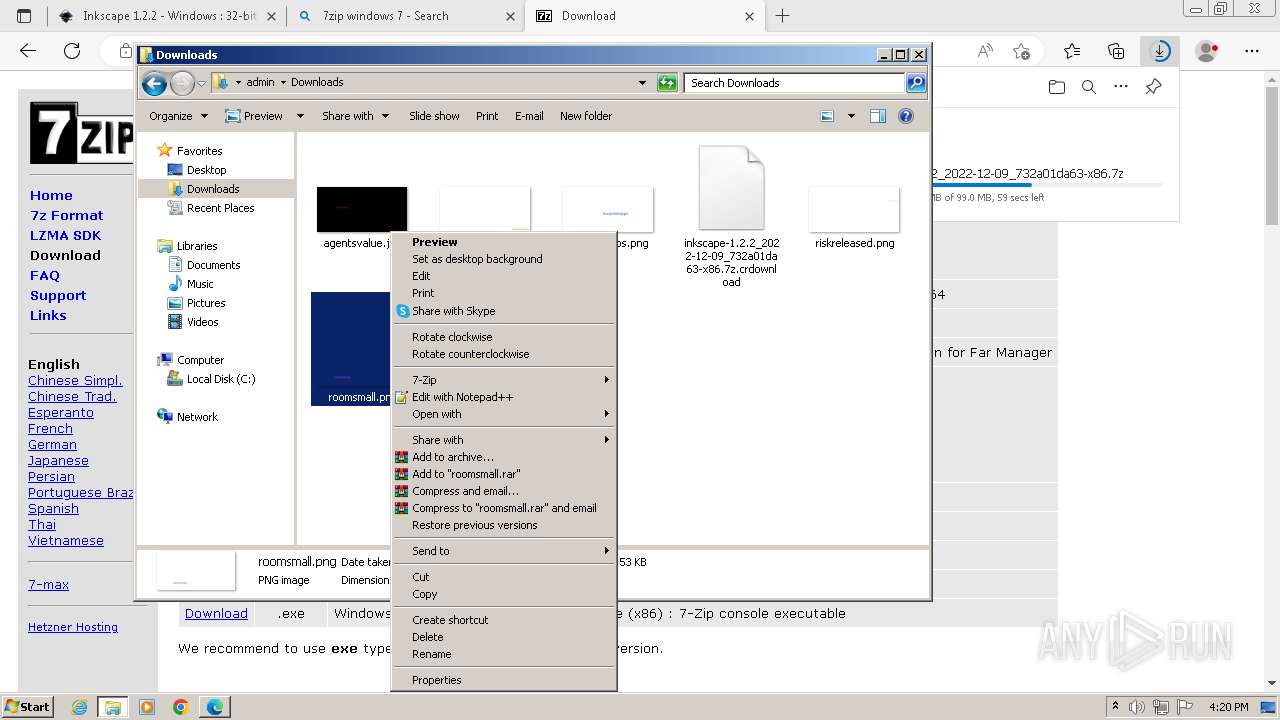Select the inkscape crdownload file icon
This screenshot has width=1280, height=720.
point(731,188)
